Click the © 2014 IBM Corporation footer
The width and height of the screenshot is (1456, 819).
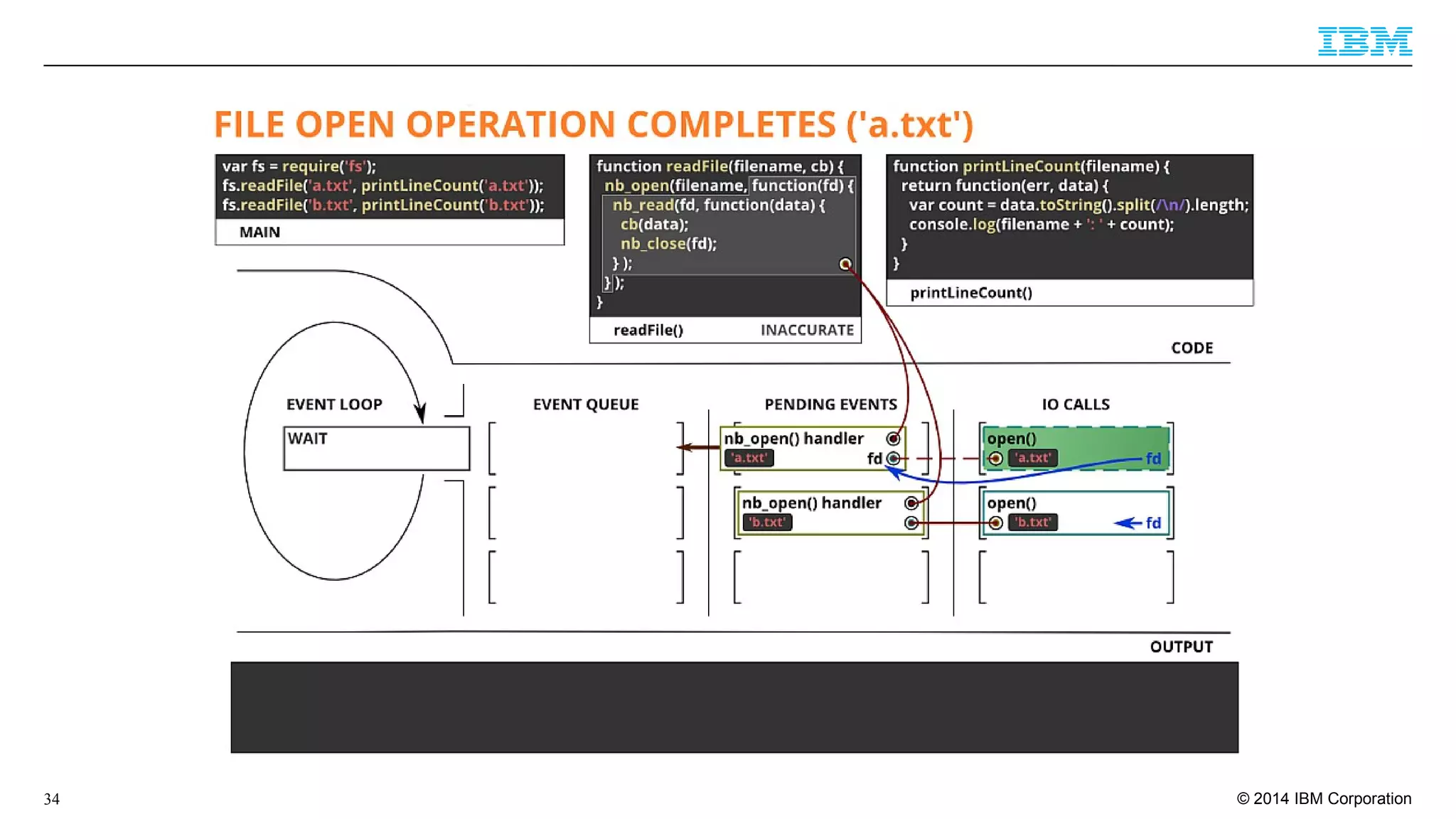pos(1324,798)
